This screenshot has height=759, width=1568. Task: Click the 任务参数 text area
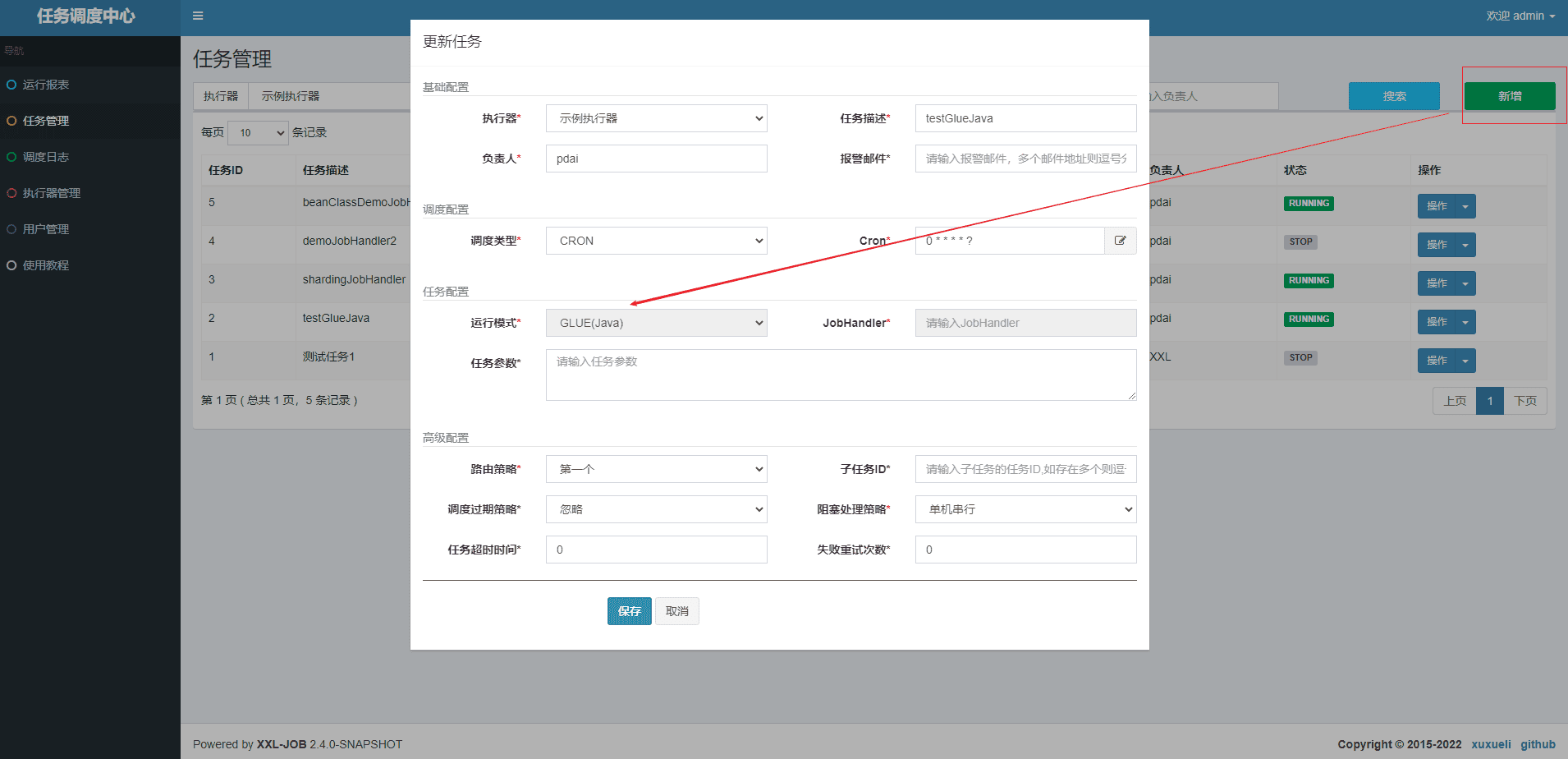click(x=841, y=375)
